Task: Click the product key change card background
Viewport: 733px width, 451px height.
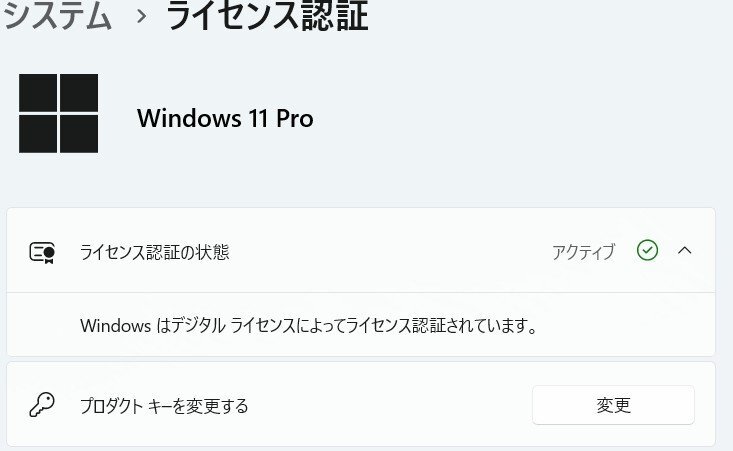Action: (361, 404)
